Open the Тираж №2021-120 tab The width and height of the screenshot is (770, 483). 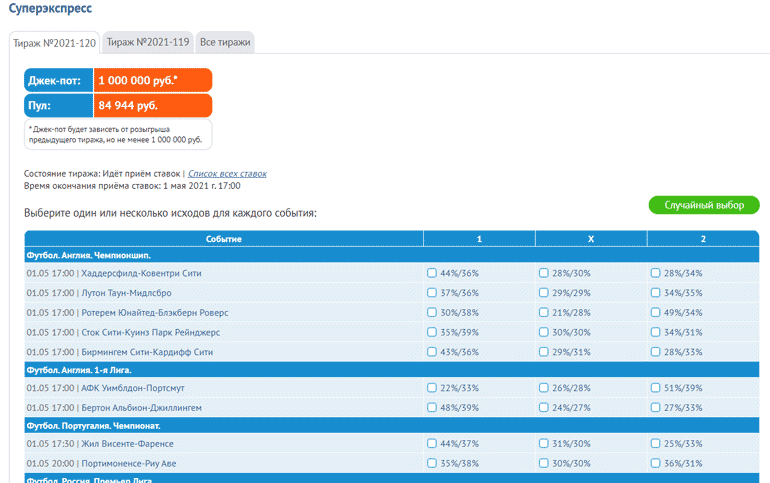pos(53,42)
